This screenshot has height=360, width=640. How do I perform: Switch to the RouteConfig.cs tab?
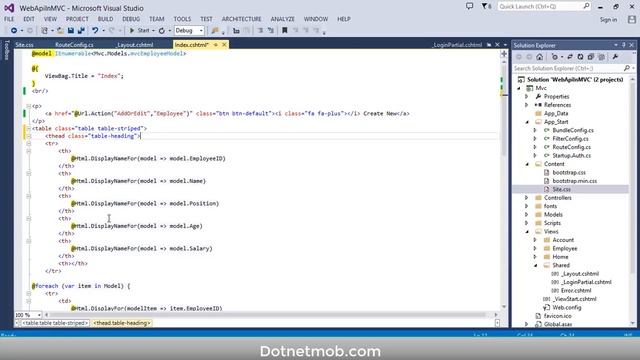click(x=74, y=45)
